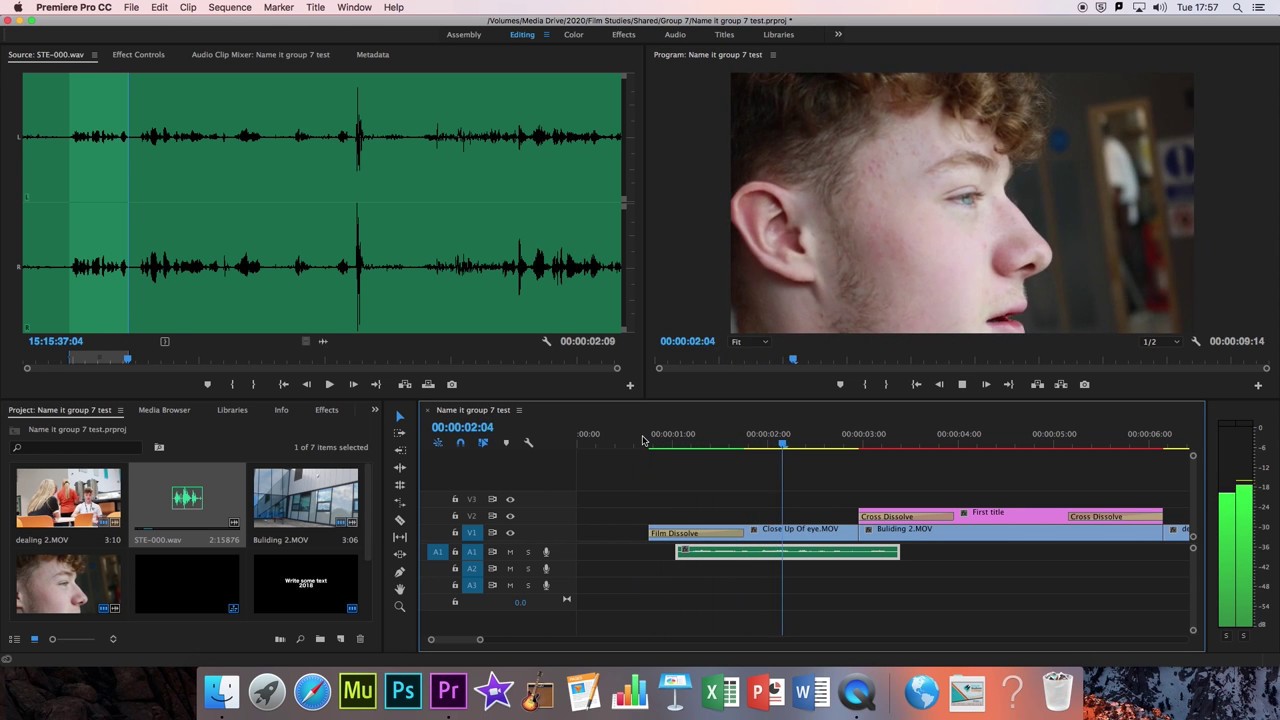Pick the Zoom tool magnifier
Image resolution: width=1280 pixels, height=720 pixels.
pyautogui.click(x=400, y=607)
